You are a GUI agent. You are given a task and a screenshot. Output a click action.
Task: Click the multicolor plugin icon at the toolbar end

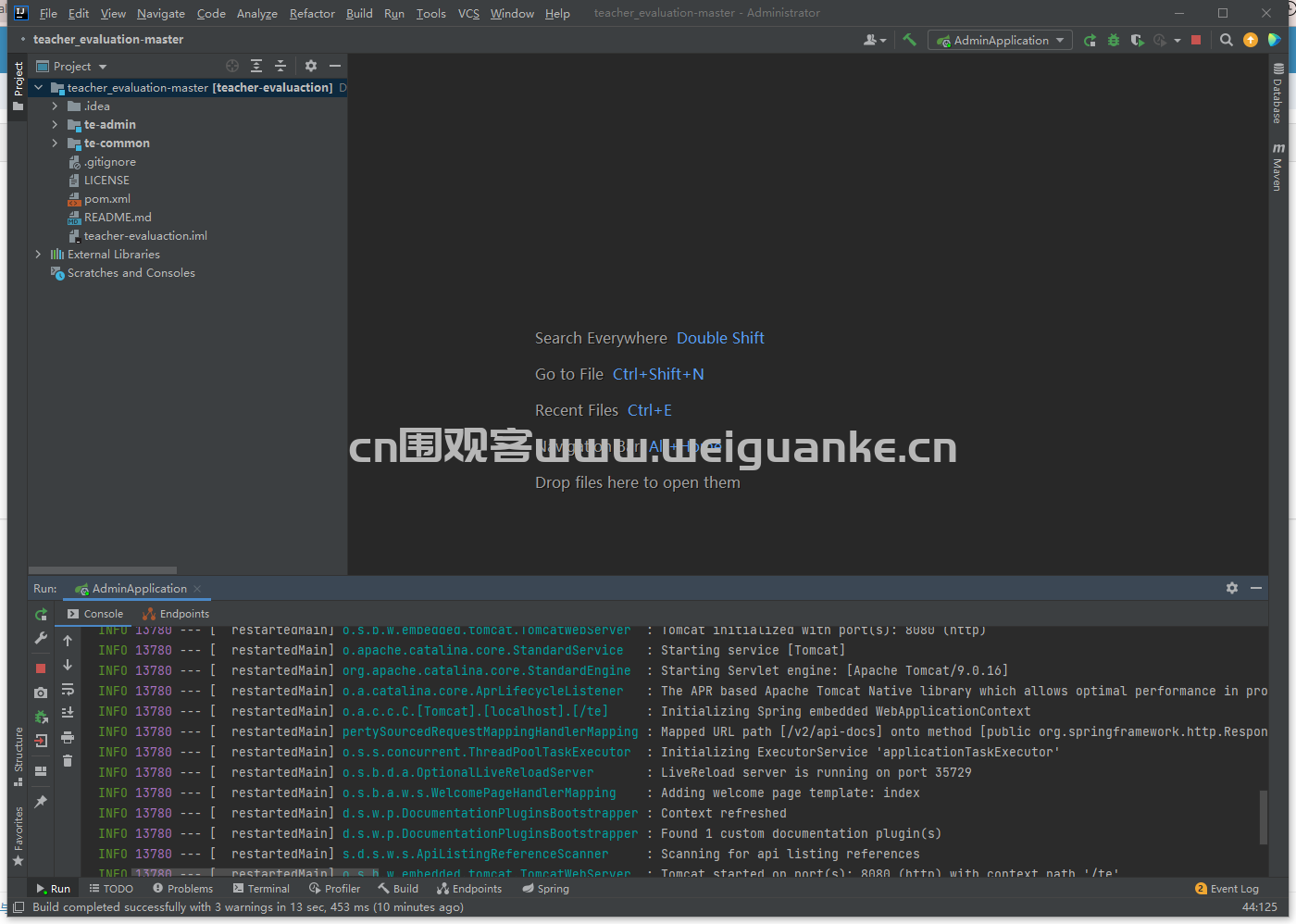tap(1275, 40)
